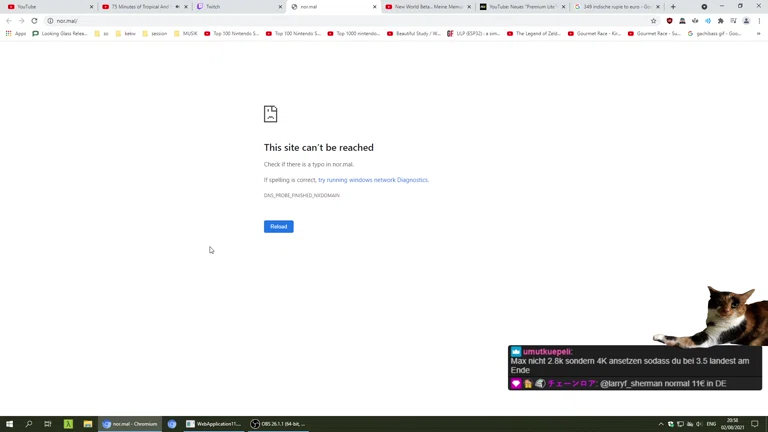Open Windows taskbar search
The height and width of the screenshot is (432, 768).
tap(28, 424)
